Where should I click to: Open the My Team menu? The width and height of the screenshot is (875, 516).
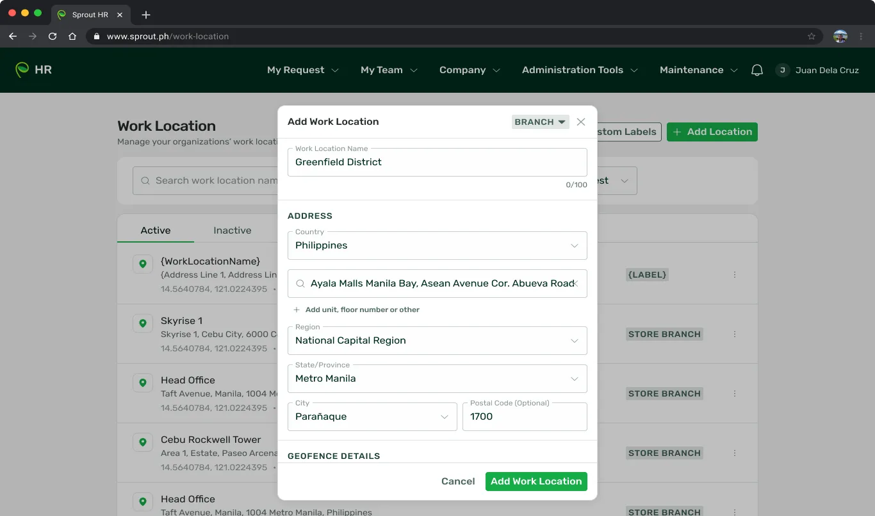tap(388, 70)
